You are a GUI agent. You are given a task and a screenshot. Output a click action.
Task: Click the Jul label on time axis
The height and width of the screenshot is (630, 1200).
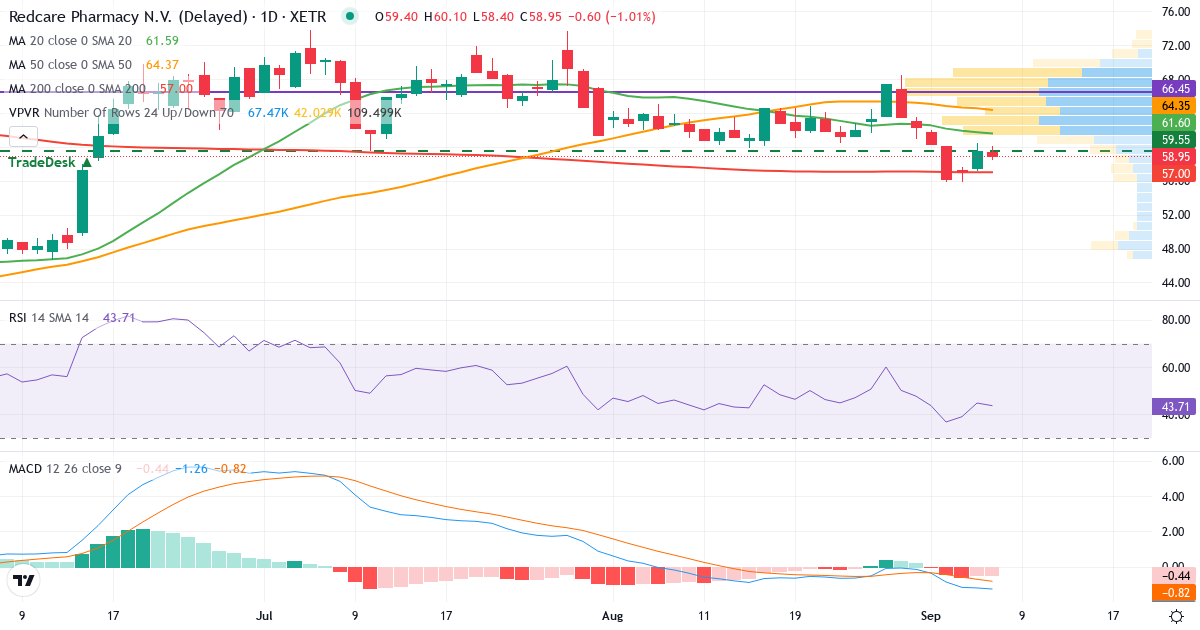[264, 617]
